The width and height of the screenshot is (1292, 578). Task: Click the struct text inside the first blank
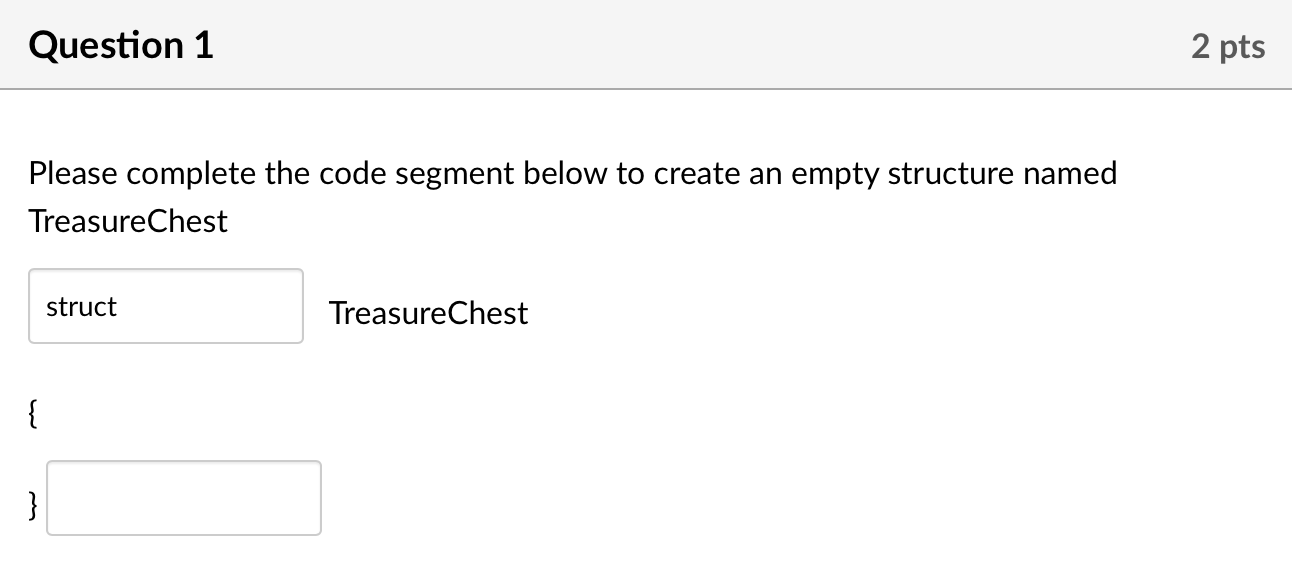pos(80,307)
